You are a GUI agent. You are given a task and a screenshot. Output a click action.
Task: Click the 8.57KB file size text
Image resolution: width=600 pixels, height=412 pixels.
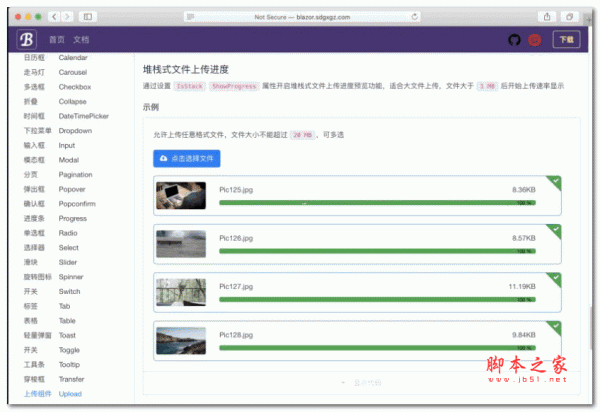(x=524, y=238)
